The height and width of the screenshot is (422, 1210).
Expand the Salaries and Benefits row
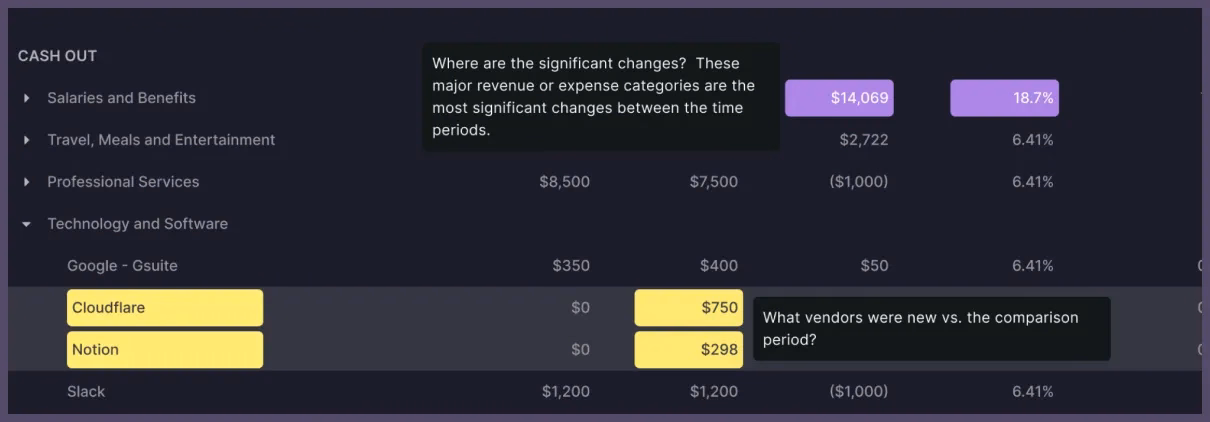tap(27, 98)
